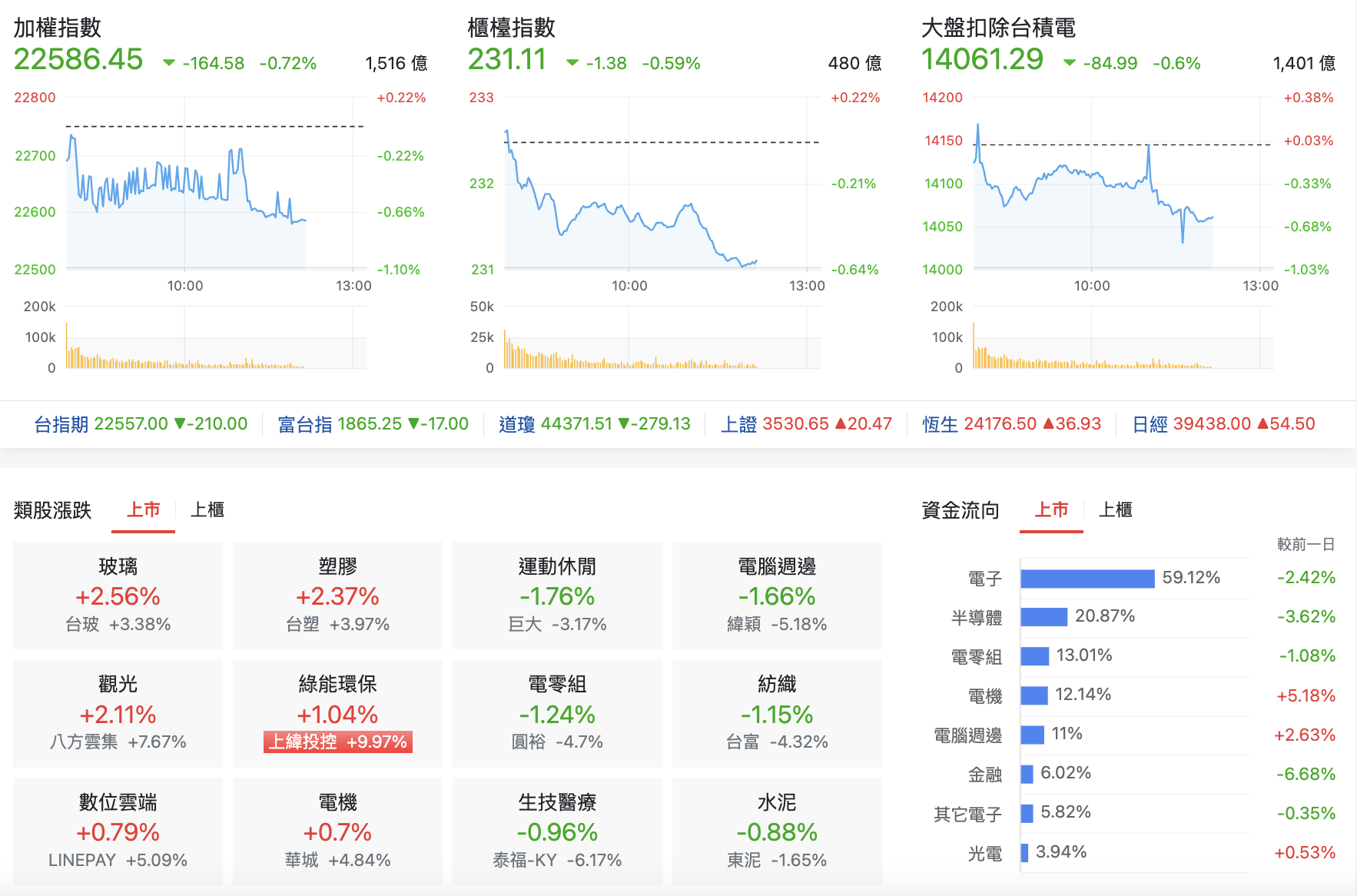1357x896 pixels.
Task: Switch to 上櫃 tab under 資金流向
Action: [1115, 509]
